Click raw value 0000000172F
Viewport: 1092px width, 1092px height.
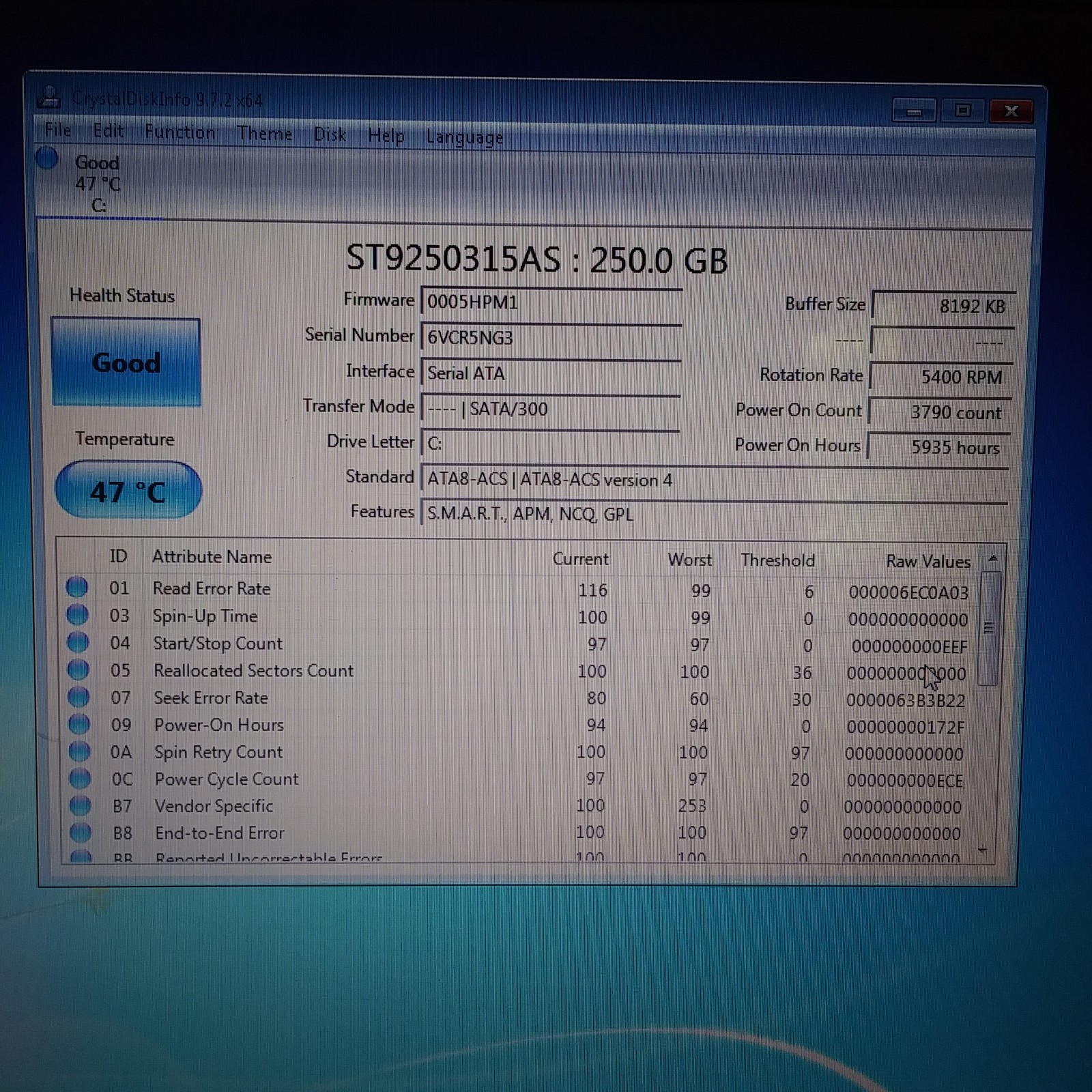tap(906, 728)
